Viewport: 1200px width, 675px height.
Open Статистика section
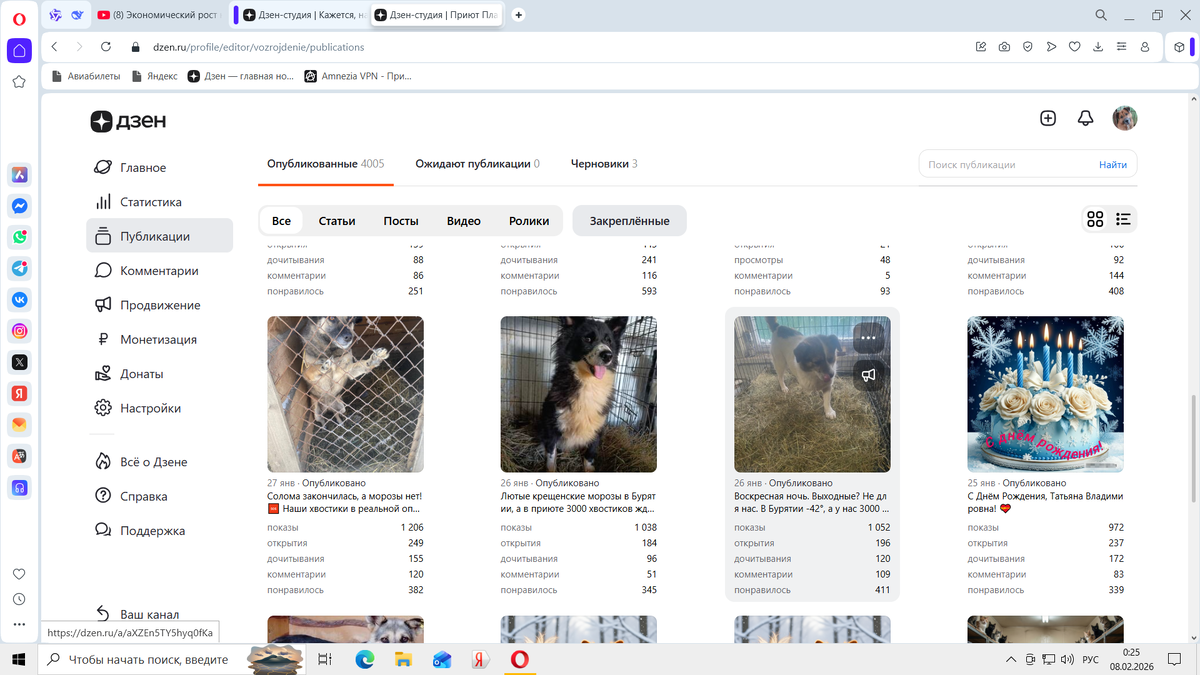click(151, 202)
